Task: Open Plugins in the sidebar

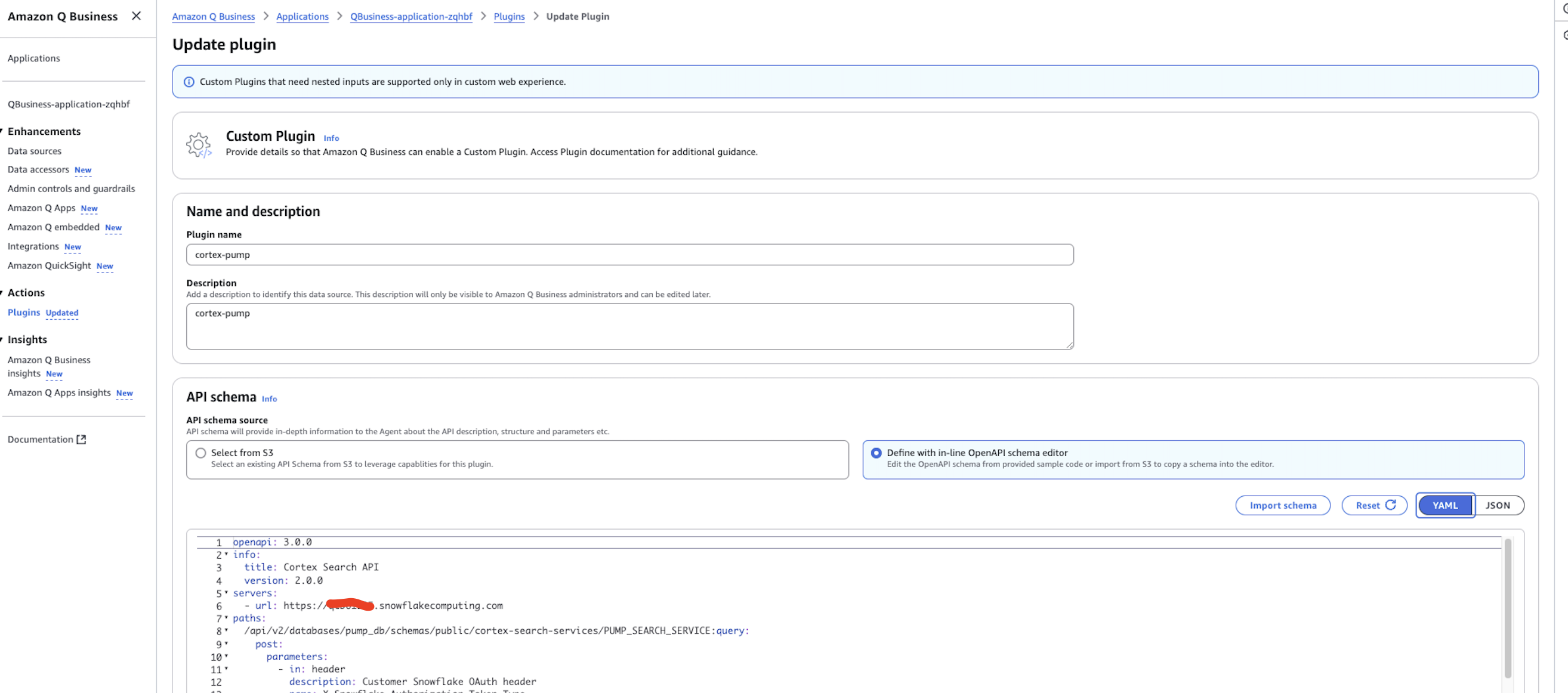Action: (24, 312)
